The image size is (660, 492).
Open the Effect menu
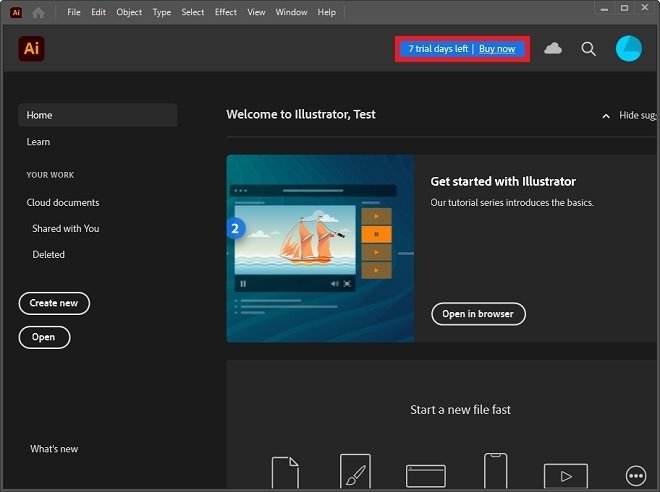(226, 12)
